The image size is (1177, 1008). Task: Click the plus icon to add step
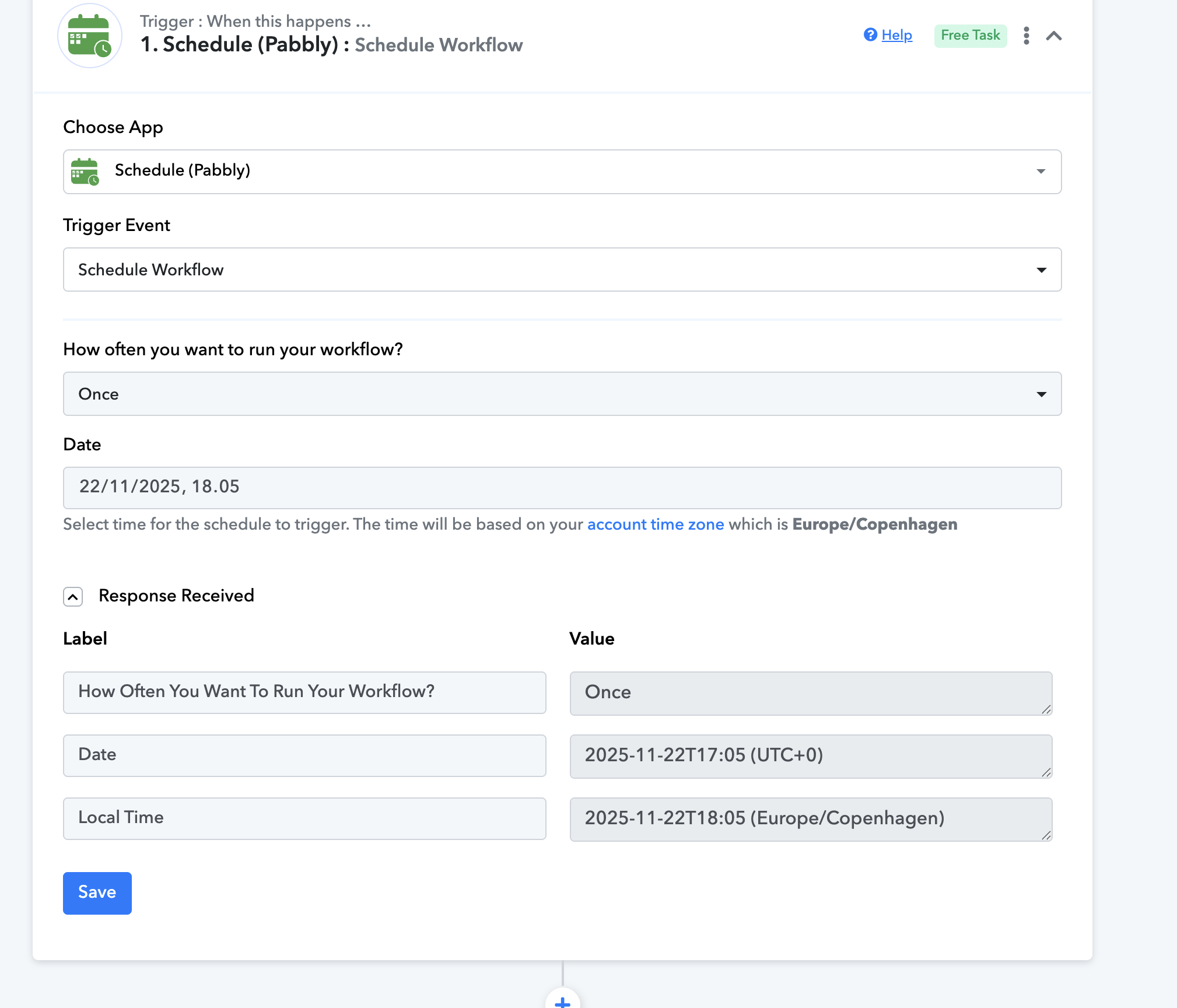point(562,1002)
